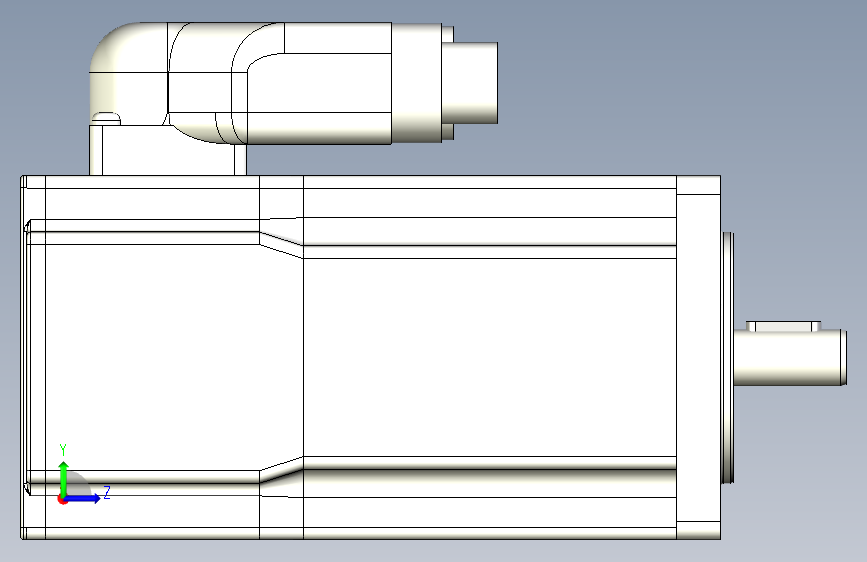Select the square front mounting flange
This screenshot has width=867, height=562.
pos(698,357)
